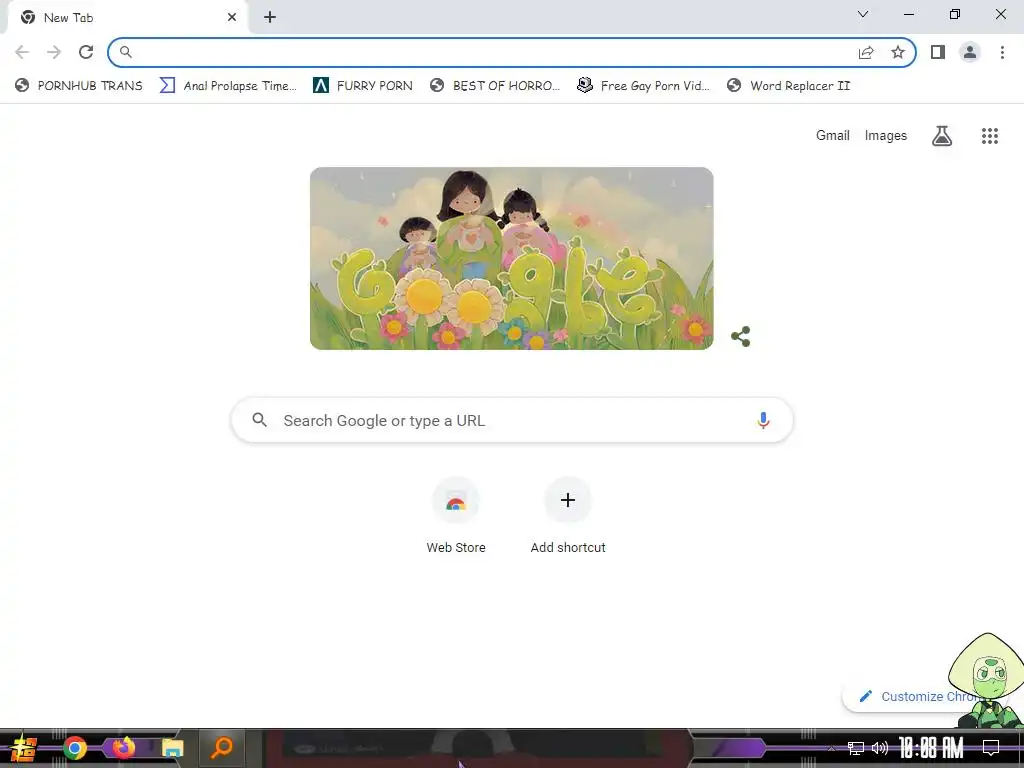Click the share this page icon
The height and width of the screenshot is (768, 1024).
(x=866, y=52)
